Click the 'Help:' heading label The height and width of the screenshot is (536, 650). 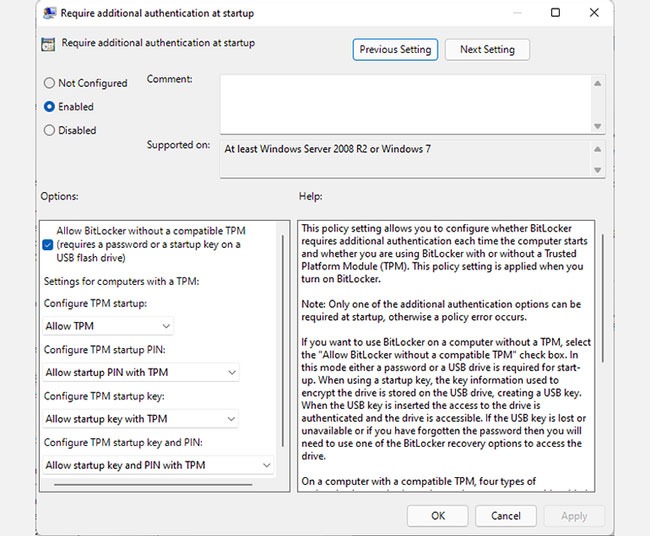(310, 196)
